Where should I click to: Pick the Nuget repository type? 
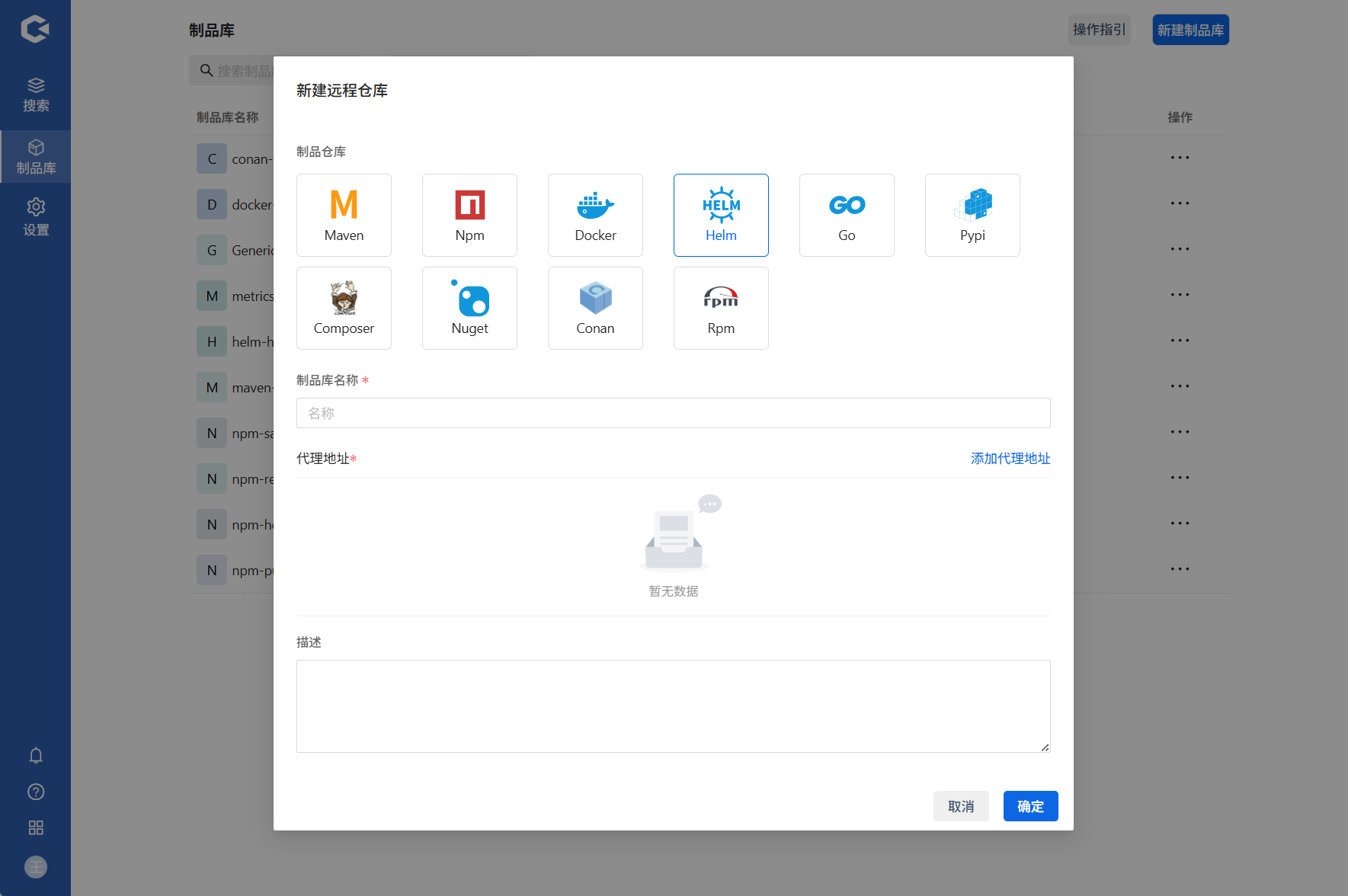tap(469, 308)
